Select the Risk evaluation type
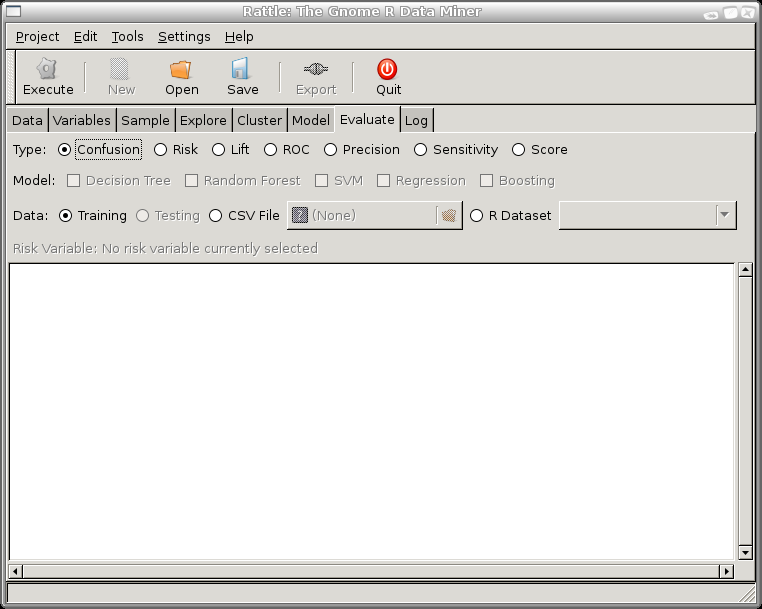This screenshot has height=609, width=762. 160,149
